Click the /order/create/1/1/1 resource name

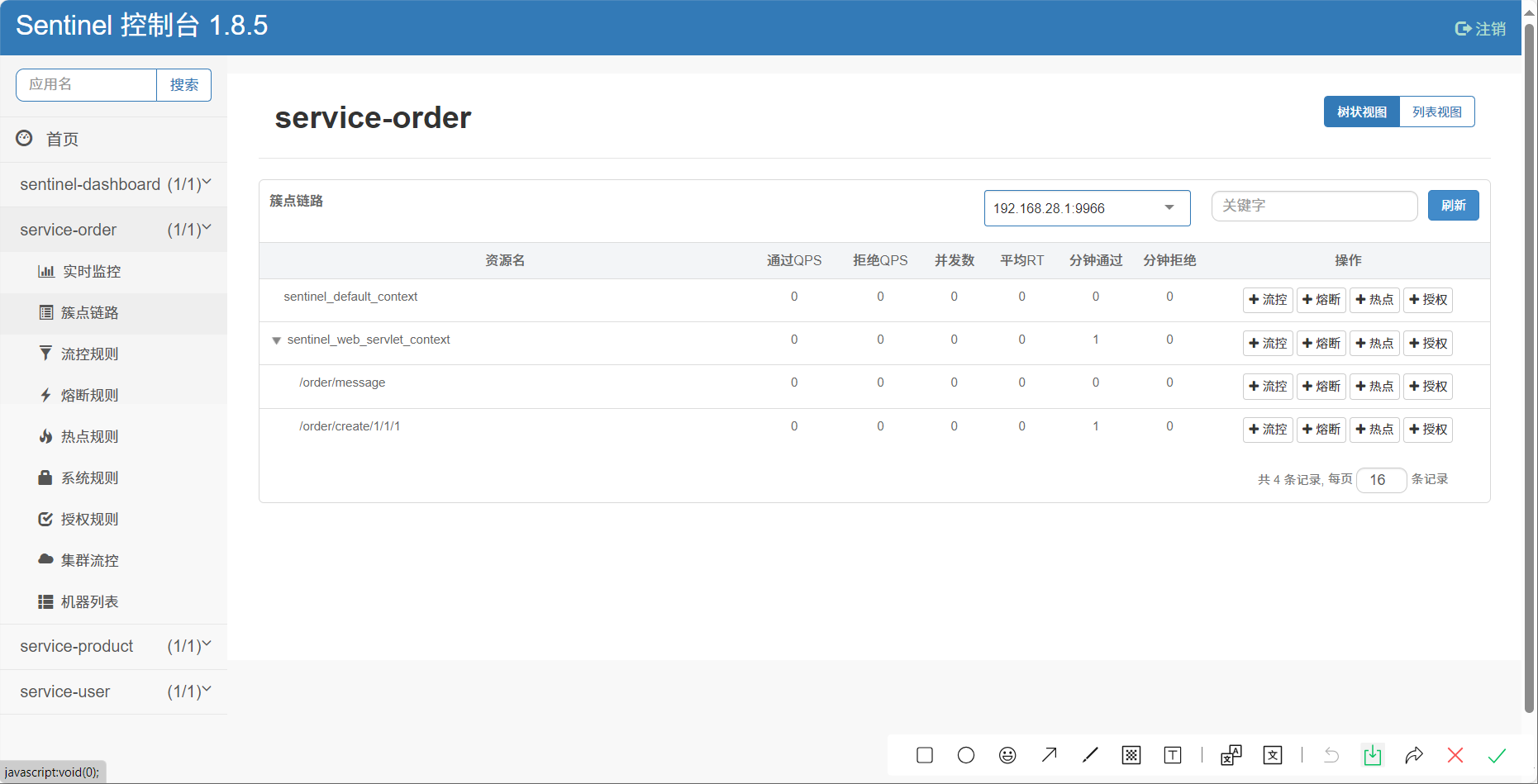350,426
